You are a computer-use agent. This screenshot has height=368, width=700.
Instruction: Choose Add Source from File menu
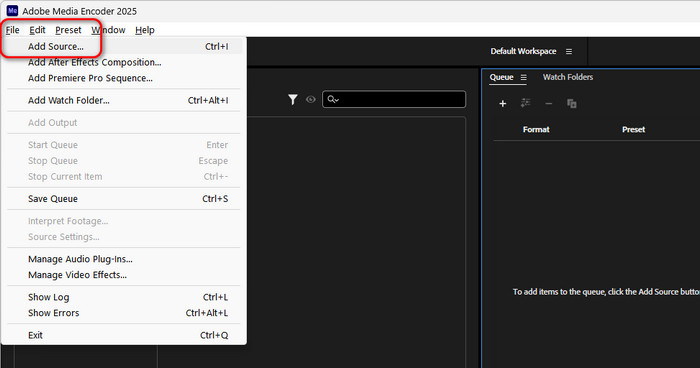(125, 46)
